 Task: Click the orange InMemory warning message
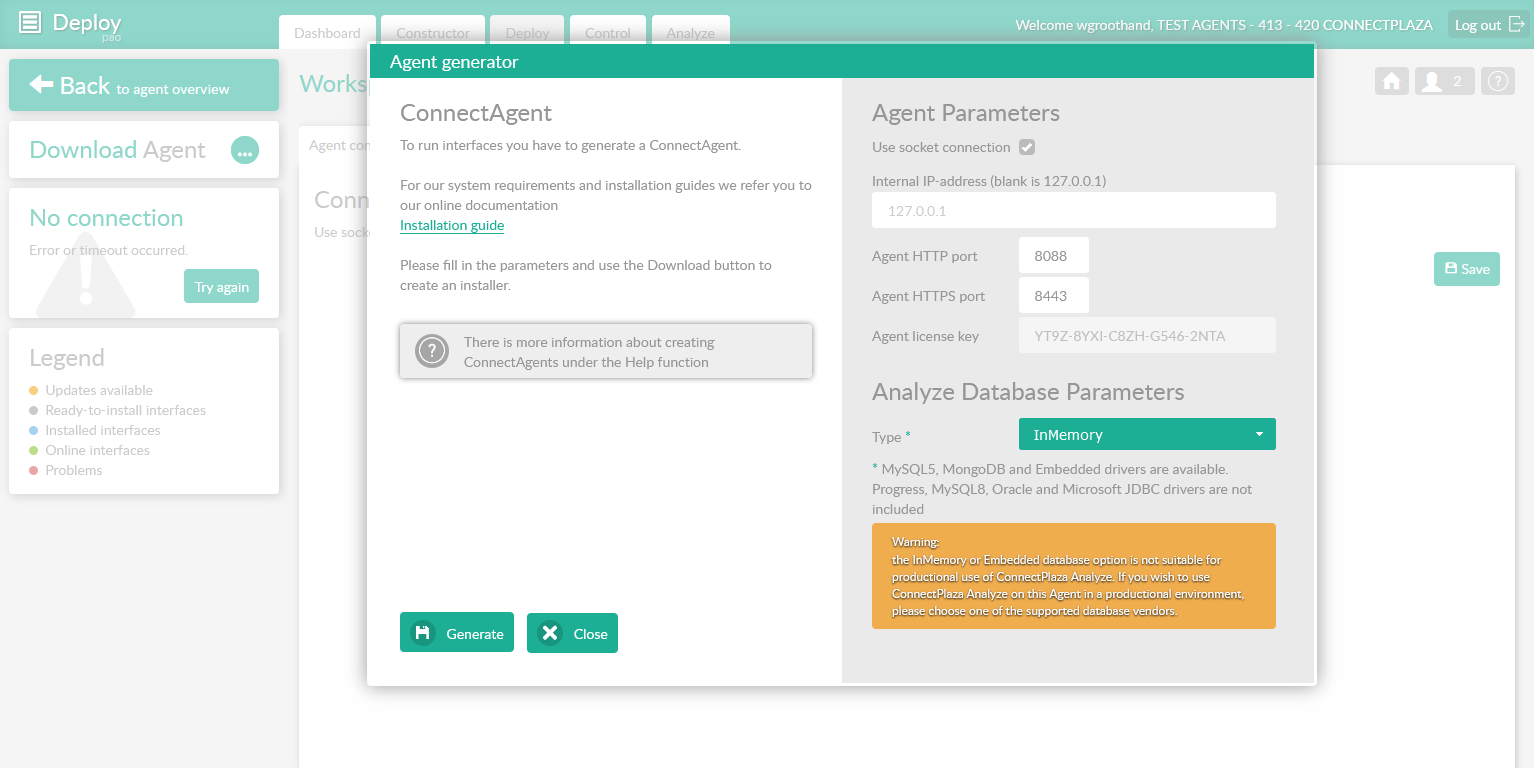[1074, 576]
